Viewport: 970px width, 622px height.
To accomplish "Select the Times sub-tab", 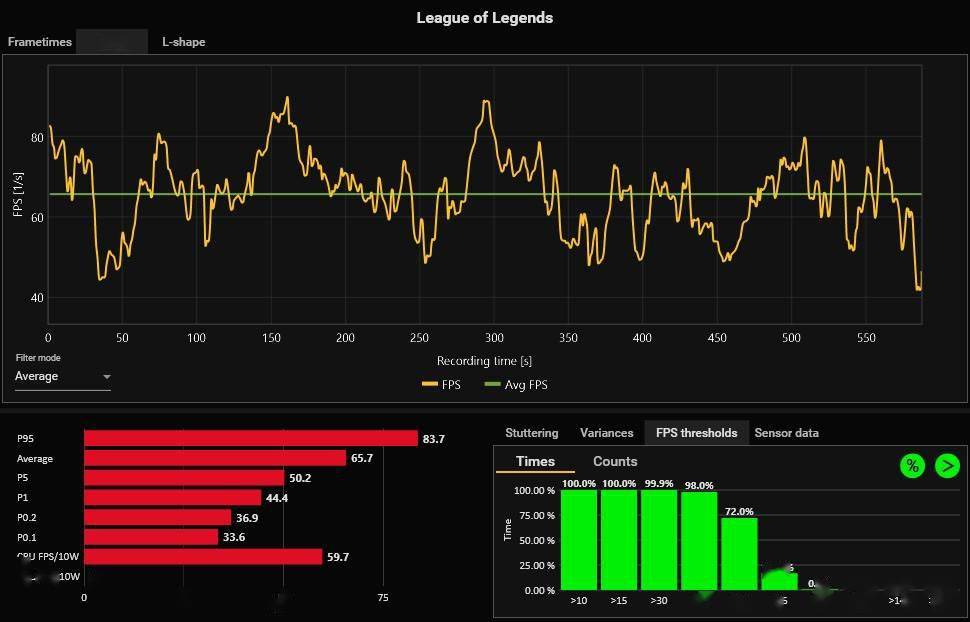I will [x=535, y=461].
